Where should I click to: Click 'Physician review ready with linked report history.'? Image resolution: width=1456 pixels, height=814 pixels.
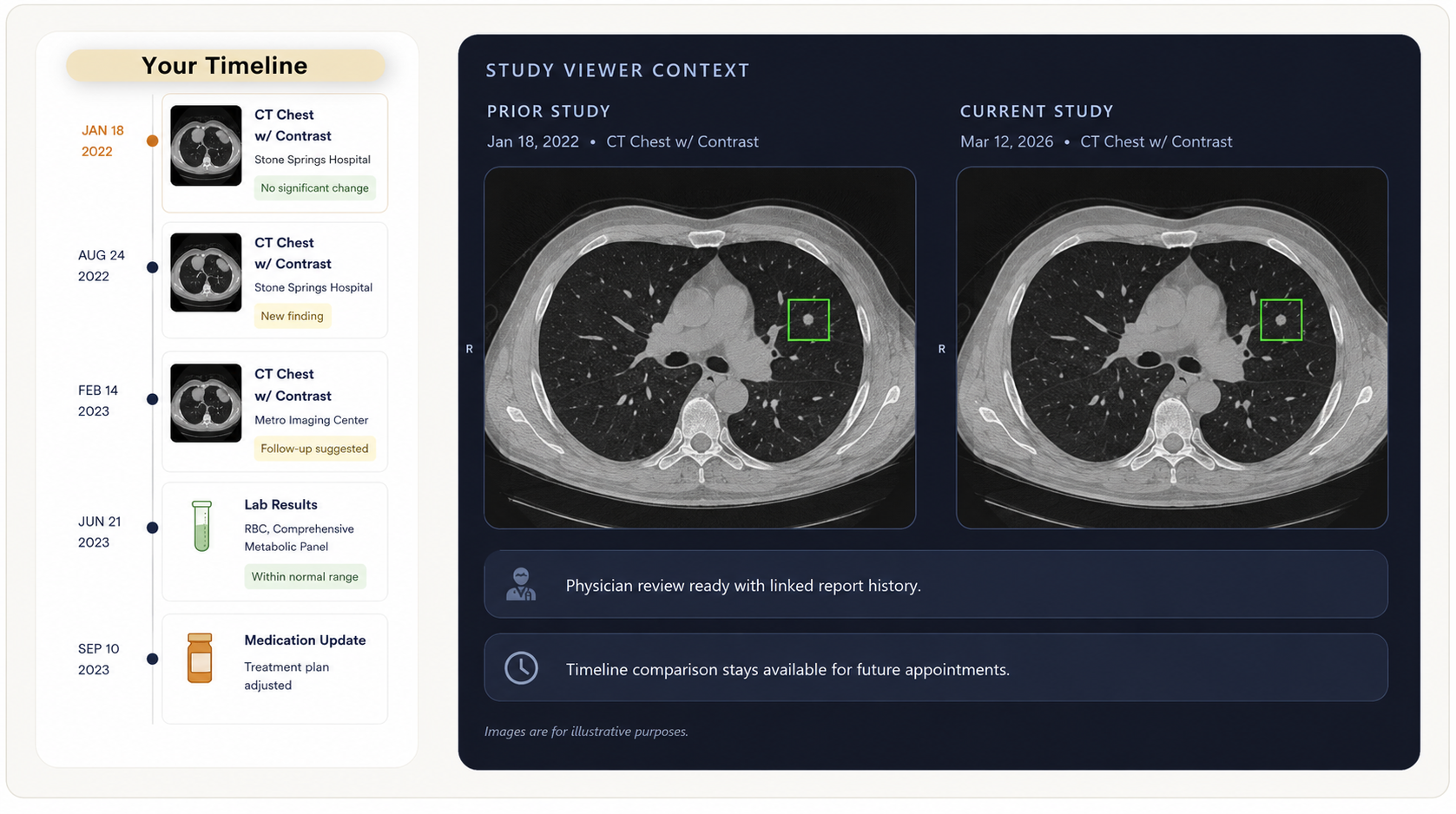click(x=743, y=586)
